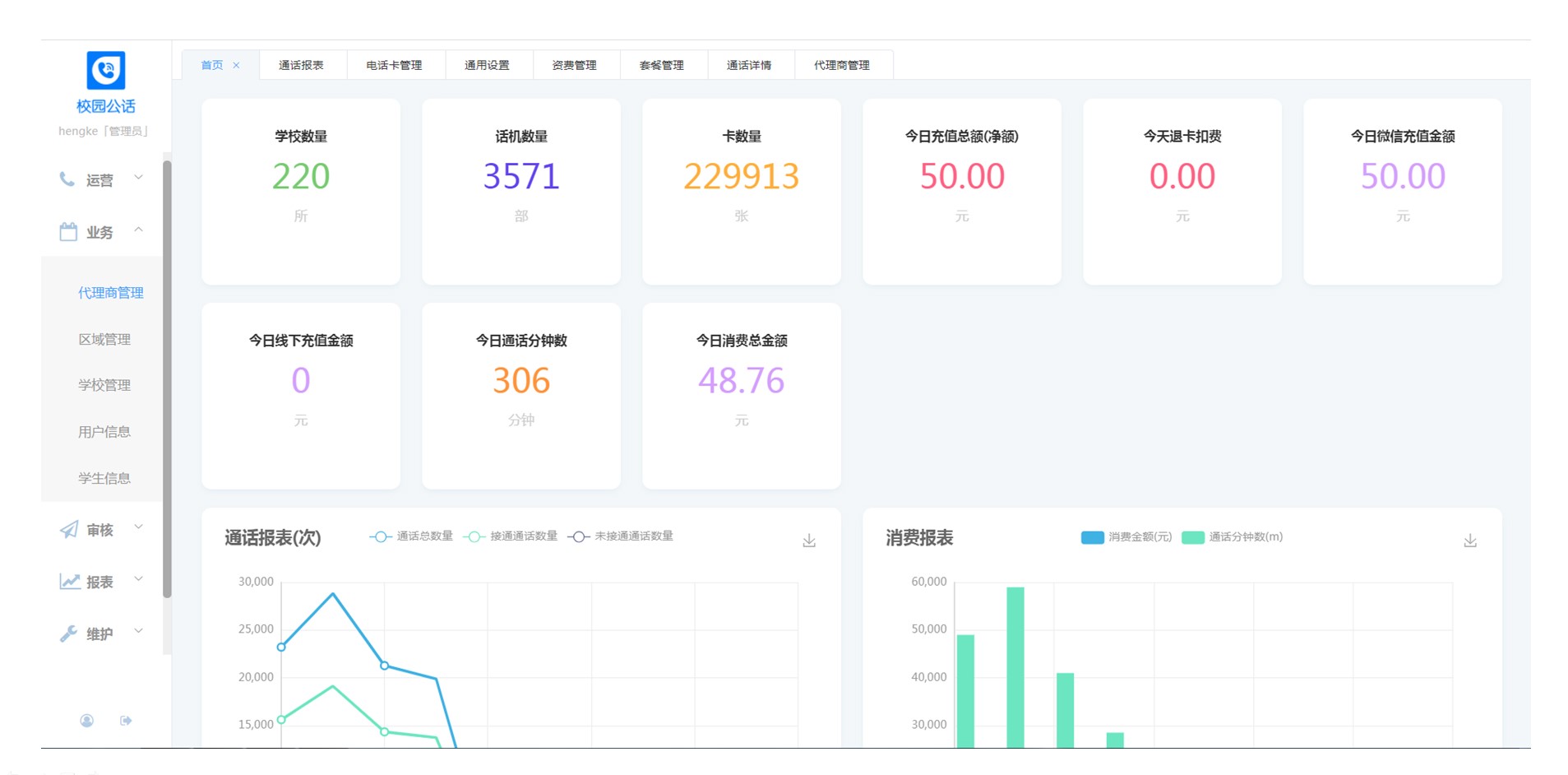This screenshot has width=1568, height=775.
Task: Open 学校管理 in the sidebar
Action: 104,385
